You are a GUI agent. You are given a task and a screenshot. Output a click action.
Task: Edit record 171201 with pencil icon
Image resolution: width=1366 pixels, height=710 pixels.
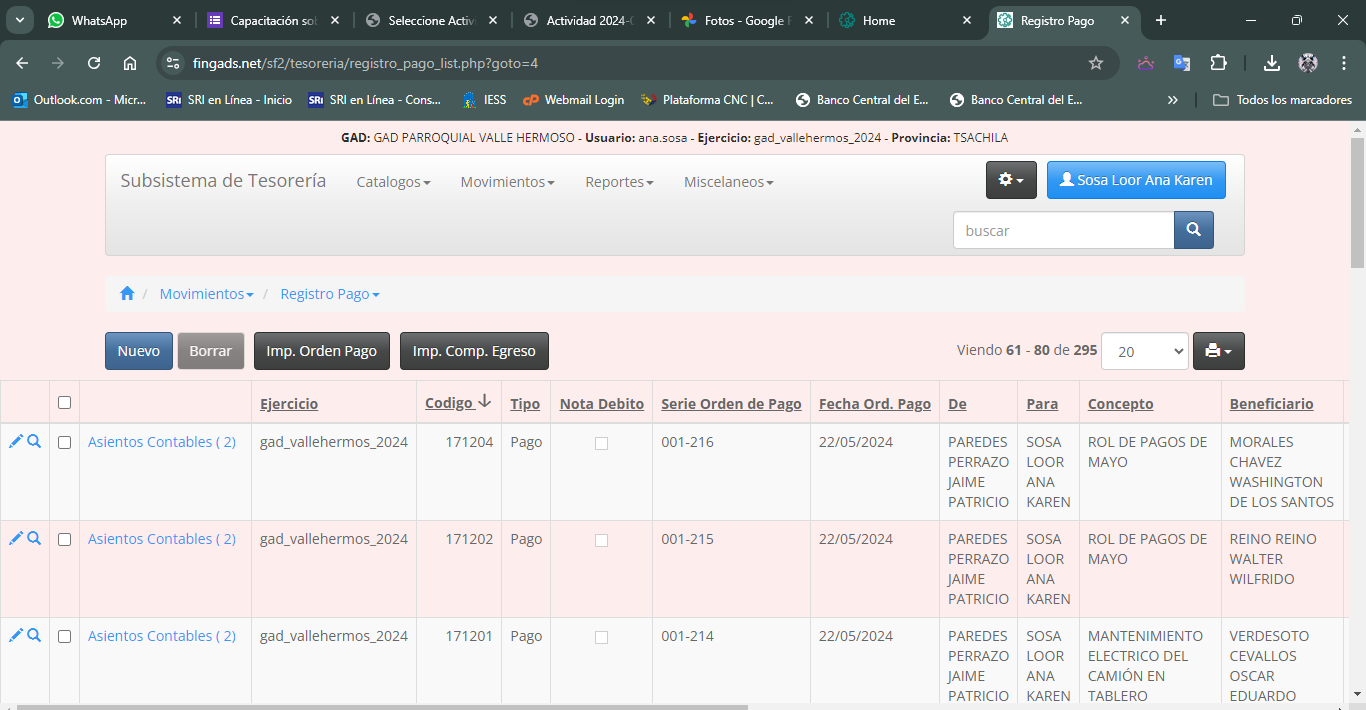[16, 635]
